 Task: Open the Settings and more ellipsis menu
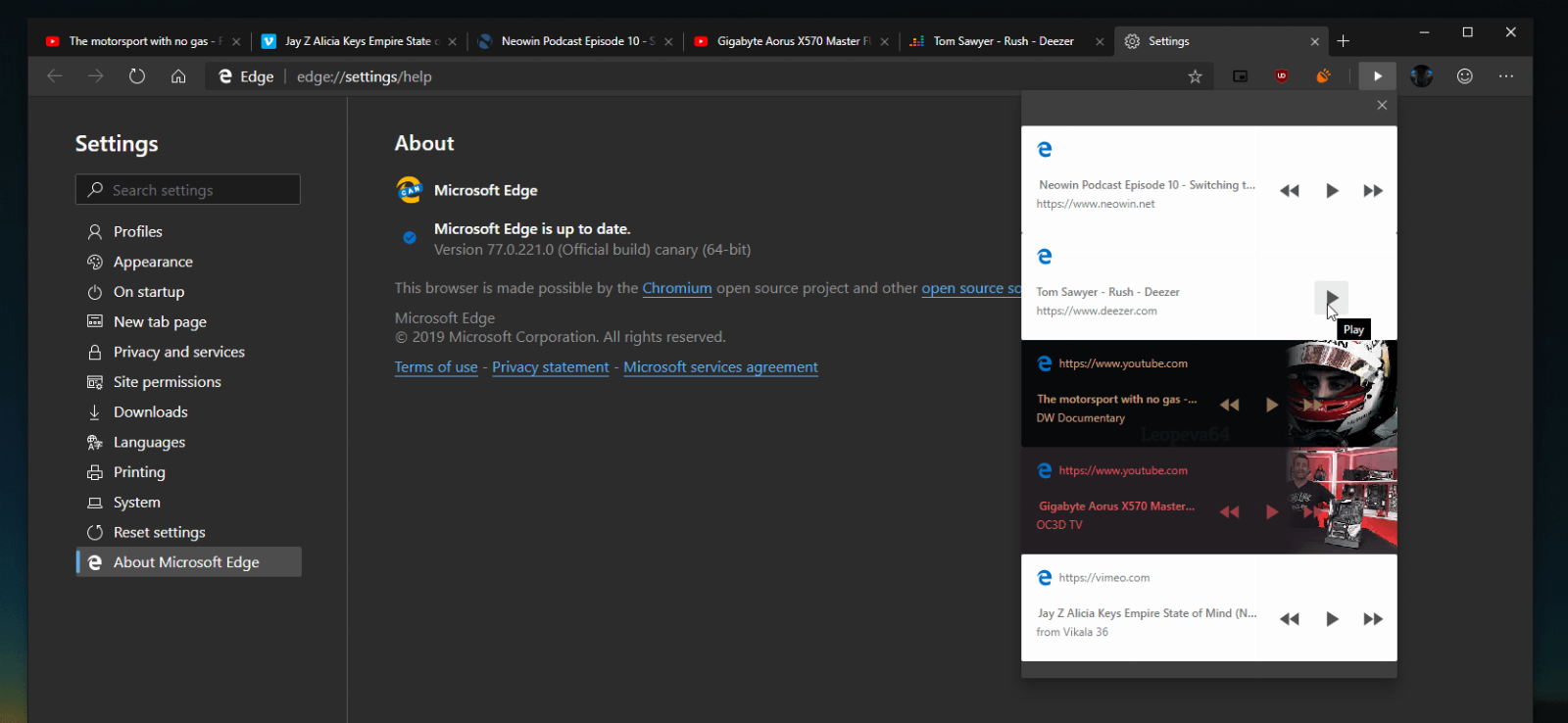1506,76
